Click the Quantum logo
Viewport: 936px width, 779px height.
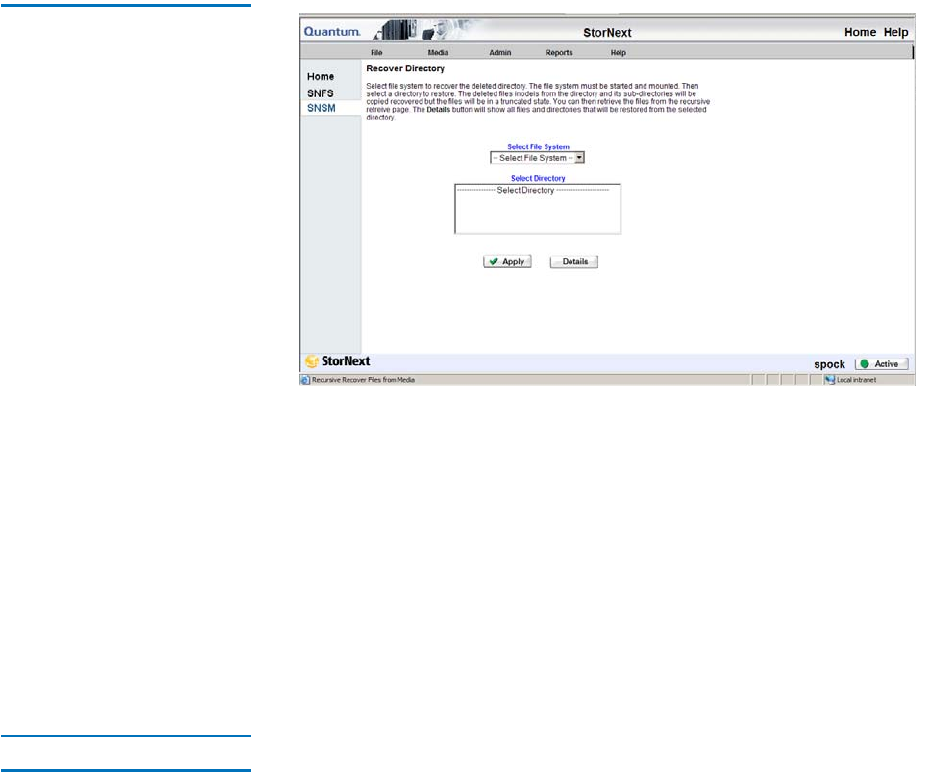[x=332, y=32]
